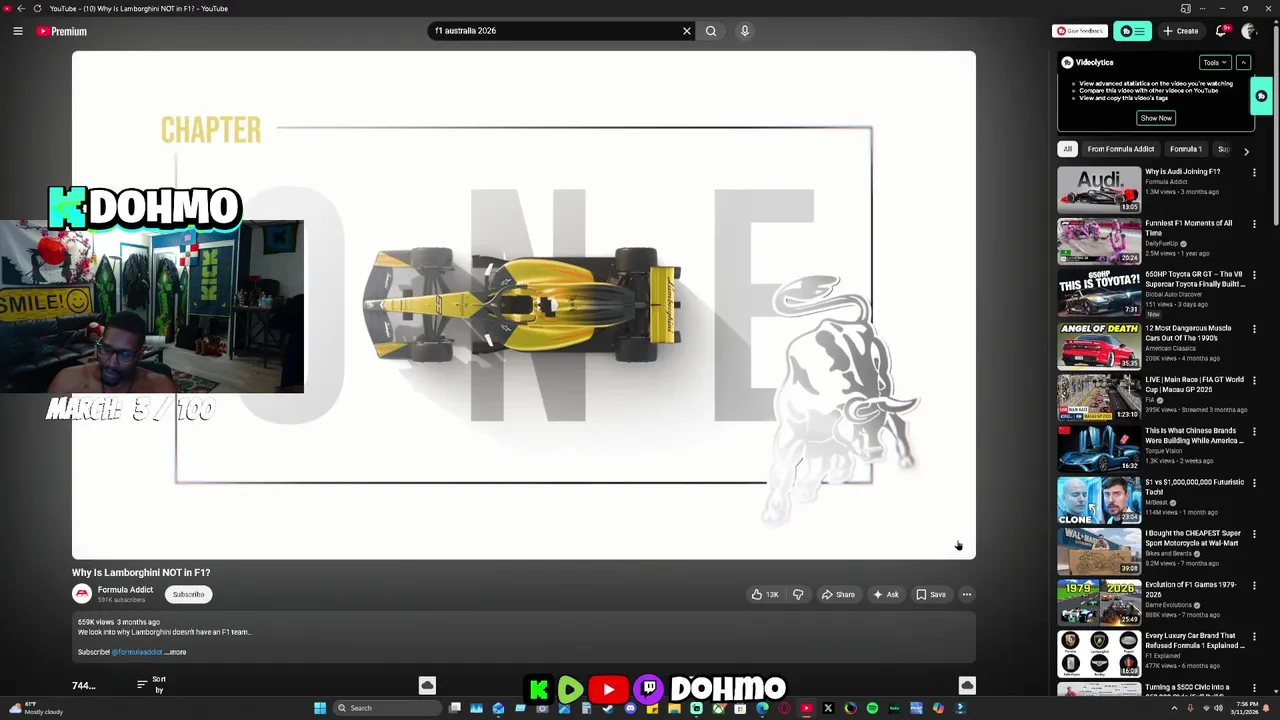The height and width of the screenshot is (720, 1280).
Task: Open 'Why is Audi Joining F1?' thumbnail
Action: click(x=1099, y=189)
